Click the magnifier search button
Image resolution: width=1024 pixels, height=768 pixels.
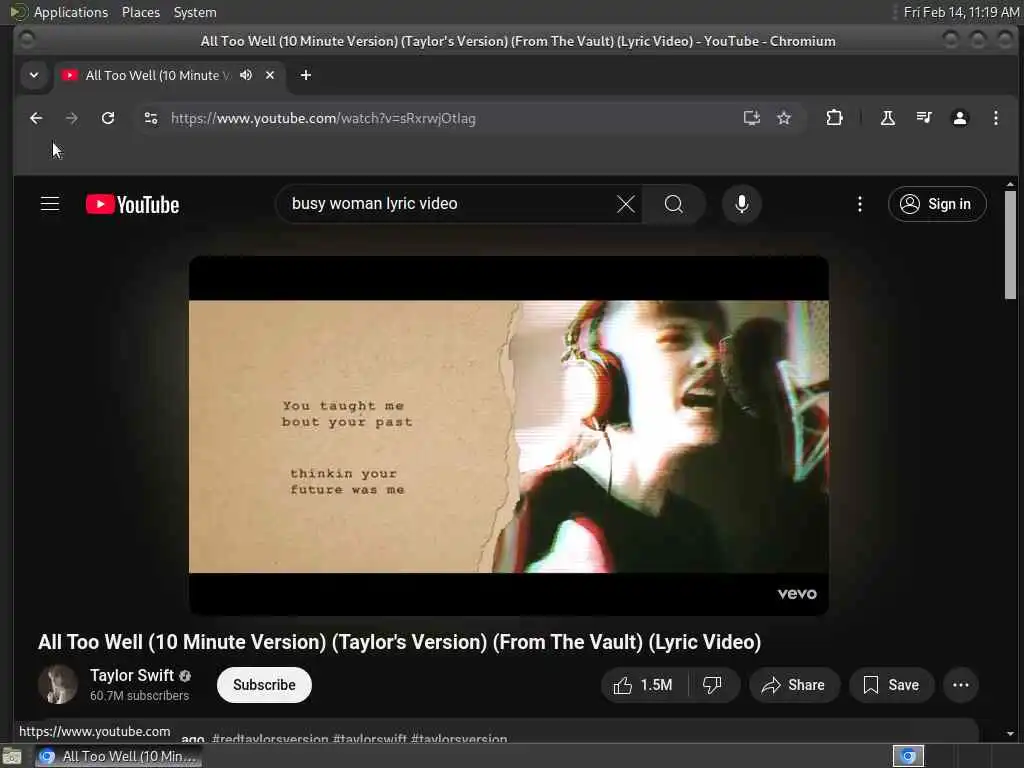pos(674,204)
